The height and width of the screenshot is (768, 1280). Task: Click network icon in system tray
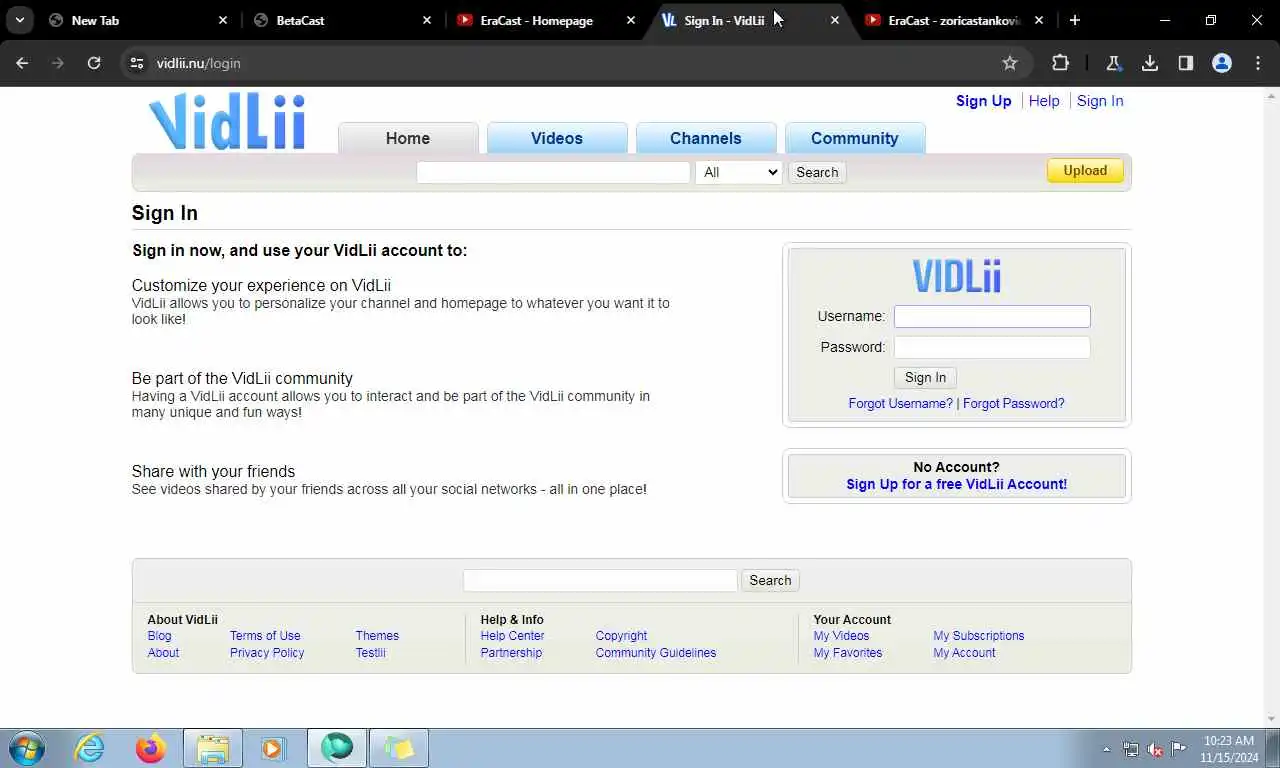1131,749
